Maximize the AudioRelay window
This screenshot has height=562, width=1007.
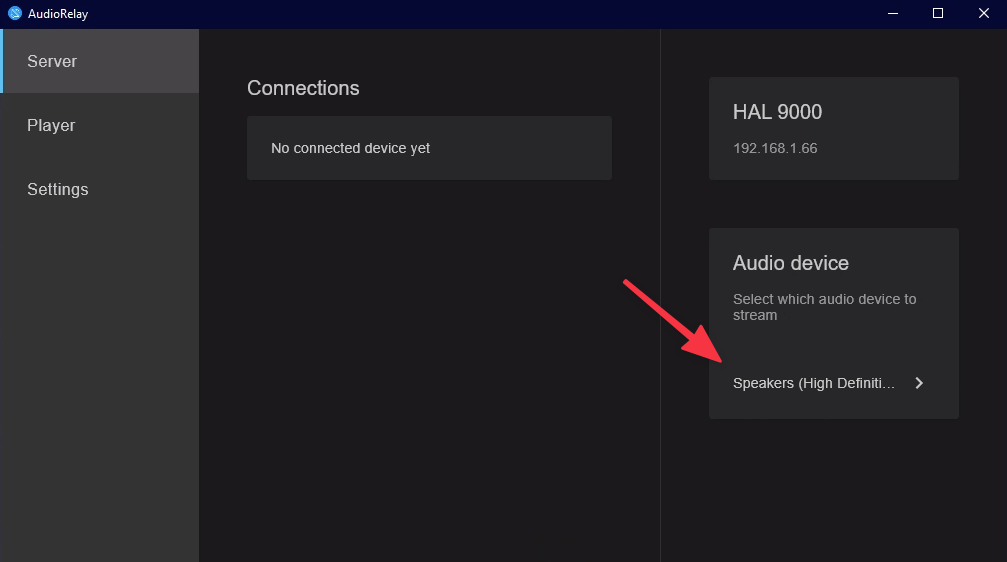938,13
